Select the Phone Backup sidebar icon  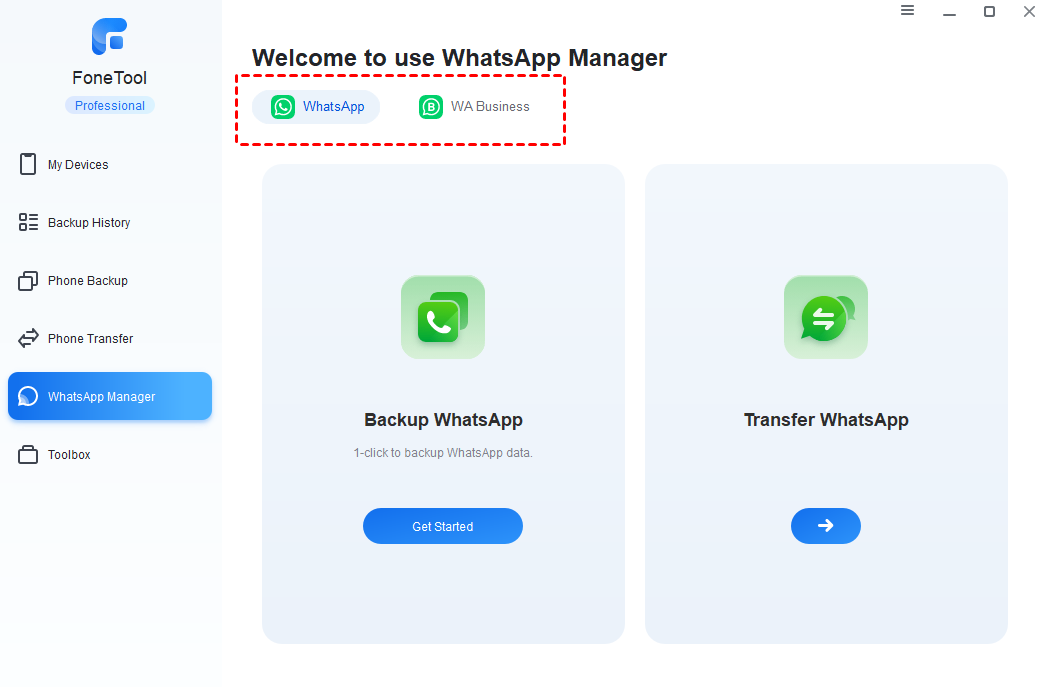tap(28, 281)
